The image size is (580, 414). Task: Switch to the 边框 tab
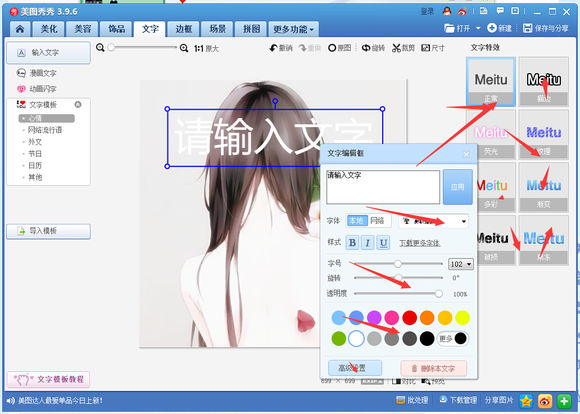click(183, 29)
